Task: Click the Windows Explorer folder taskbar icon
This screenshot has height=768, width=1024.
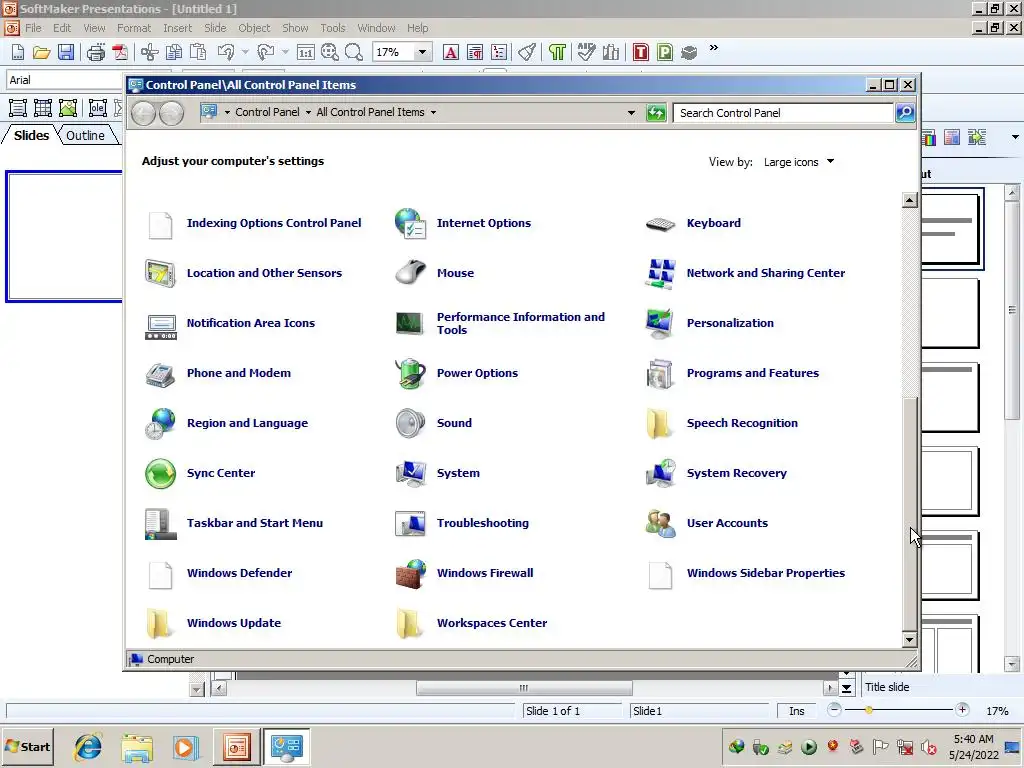Action: [136, 747]
